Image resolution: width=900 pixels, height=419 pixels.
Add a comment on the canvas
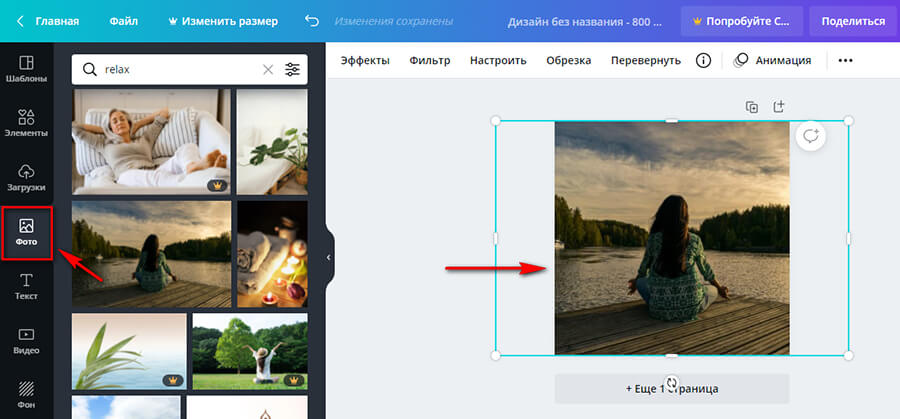[x=810, y=137]
